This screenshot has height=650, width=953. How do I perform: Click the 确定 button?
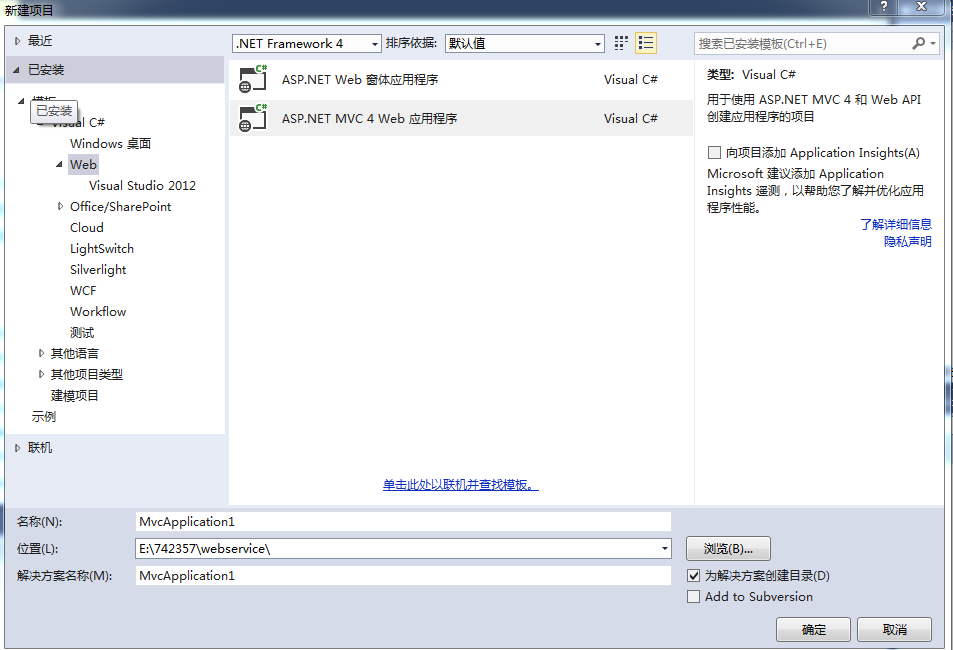(x=813, y=629)
